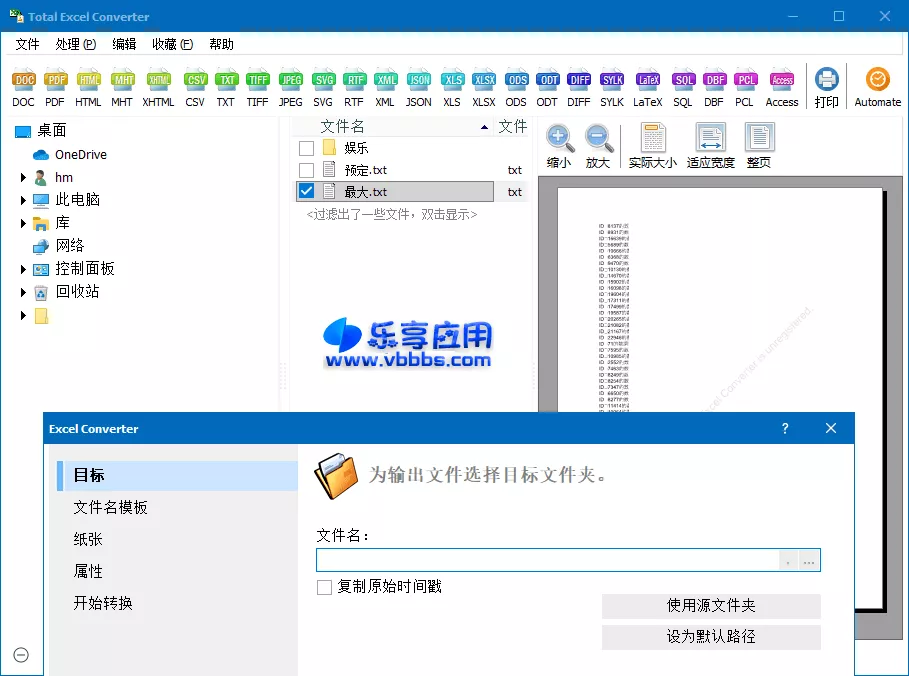The image size is (909, 676).
Task: Convert to CSV format icon
Action: click(195, 80)
